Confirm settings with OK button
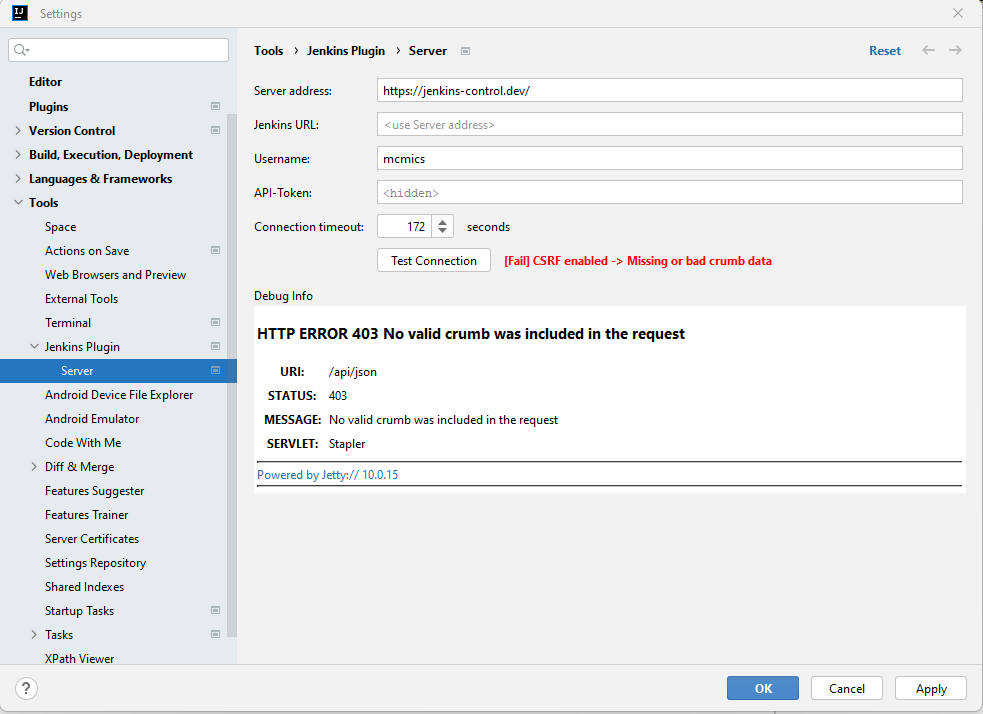Screen dimensions: 983x714 (763, 688)
